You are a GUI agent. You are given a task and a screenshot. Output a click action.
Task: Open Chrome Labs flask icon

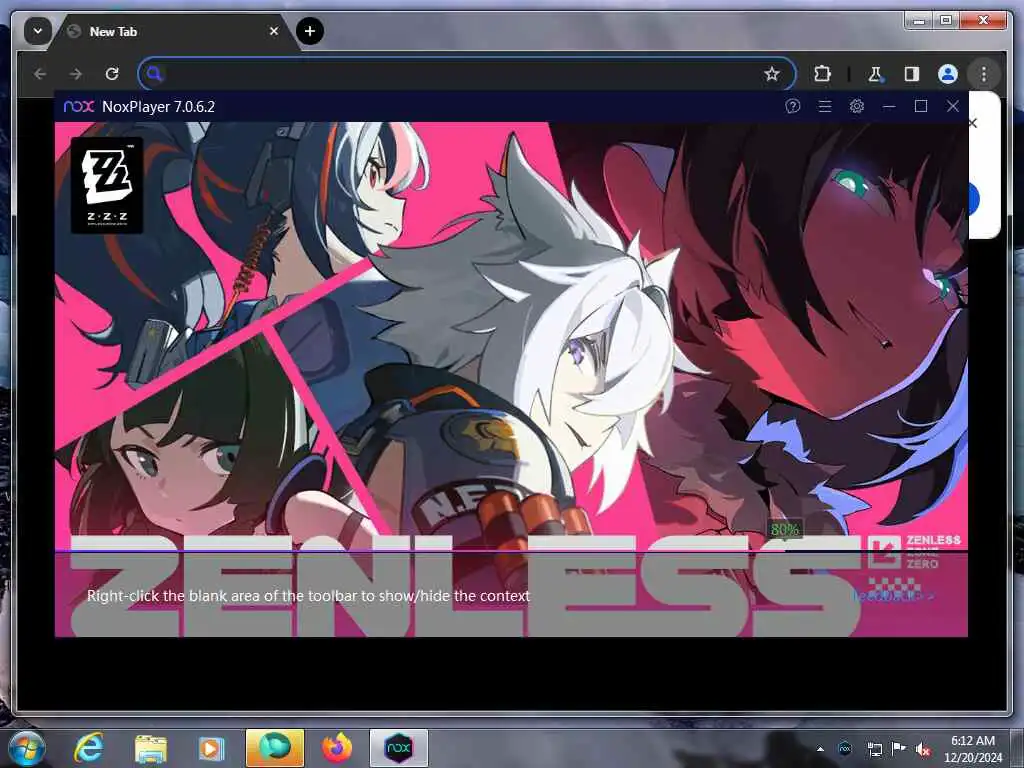(x=875, y=74)
